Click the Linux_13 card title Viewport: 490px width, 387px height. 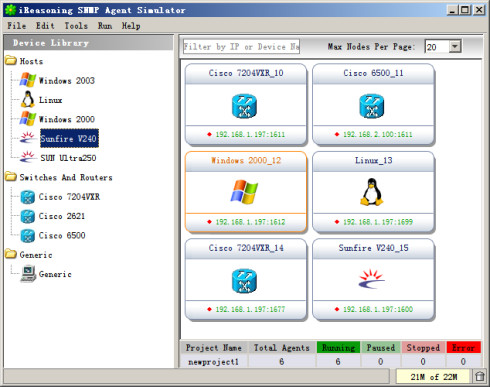point(373,160)
